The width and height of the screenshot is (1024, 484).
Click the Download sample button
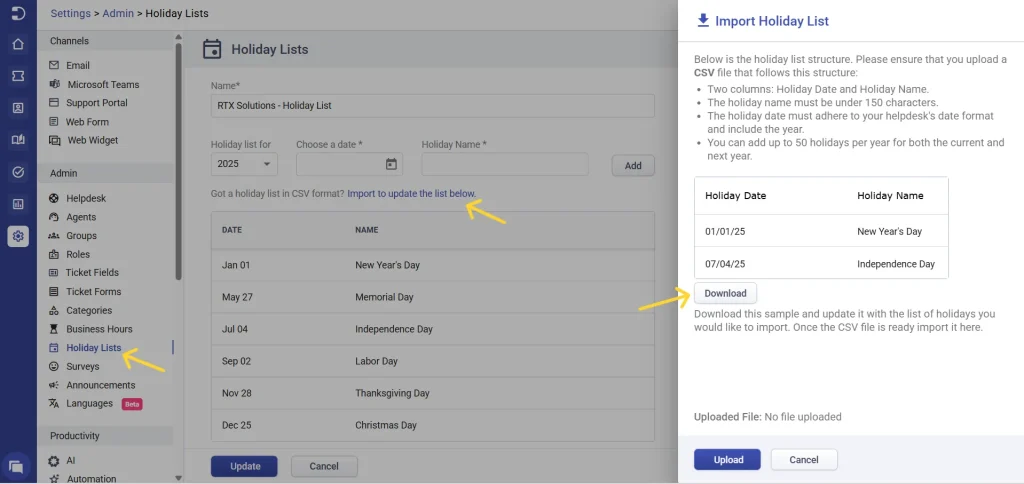pyautogui.click(x=725, y=293)
